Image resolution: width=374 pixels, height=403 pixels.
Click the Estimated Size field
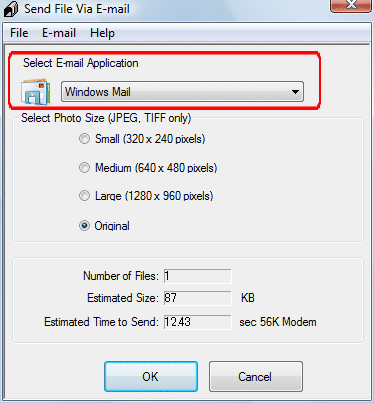tap(197, 298)
